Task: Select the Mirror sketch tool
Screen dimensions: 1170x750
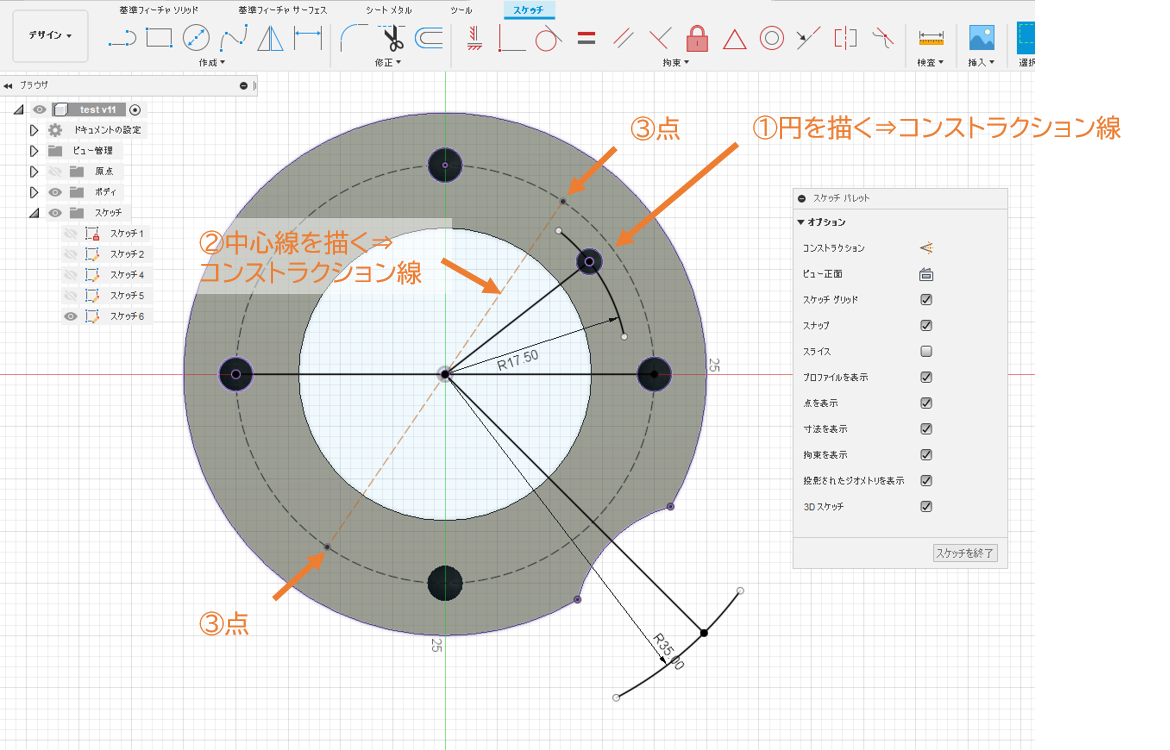Action: pos(269,38)
